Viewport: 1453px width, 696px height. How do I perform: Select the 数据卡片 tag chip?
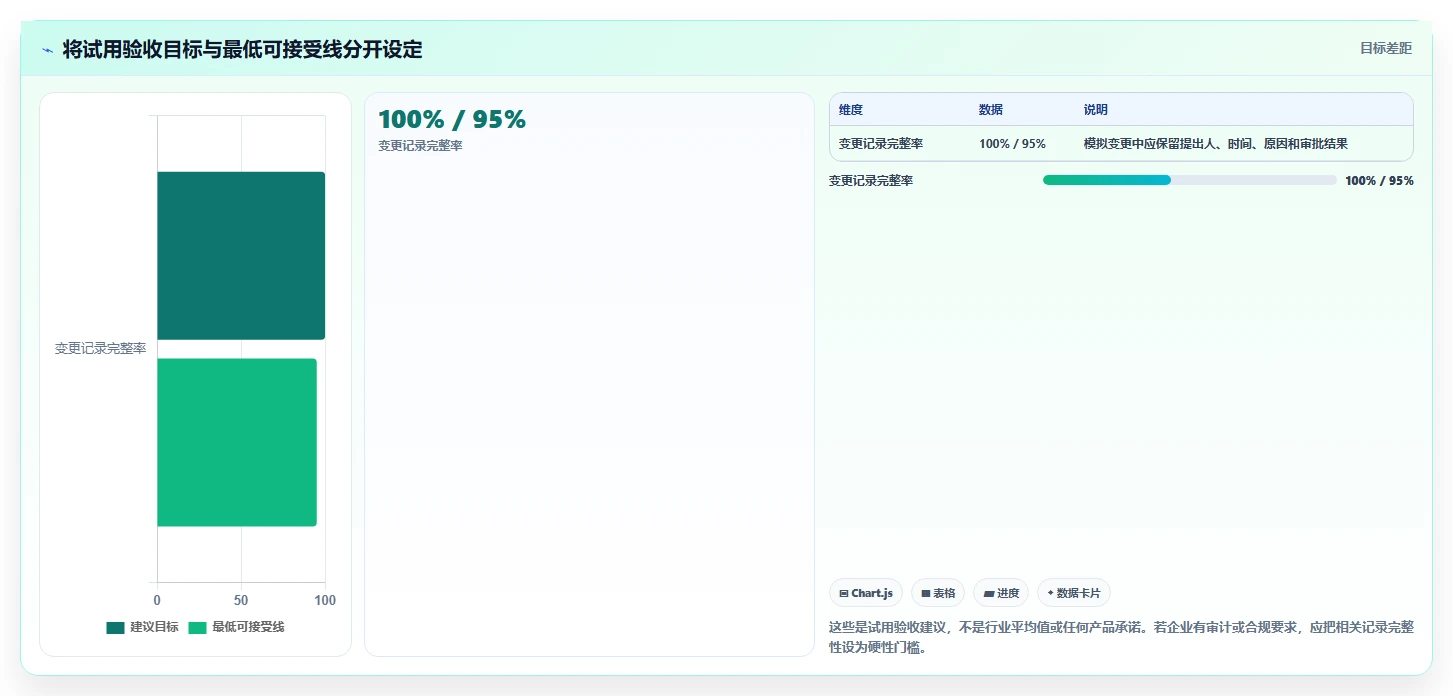pos(1074,593)
